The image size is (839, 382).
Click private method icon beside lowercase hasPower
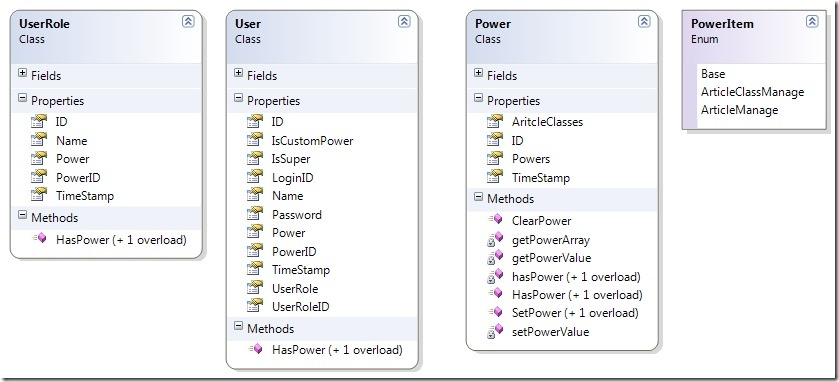tap(495, 276)
